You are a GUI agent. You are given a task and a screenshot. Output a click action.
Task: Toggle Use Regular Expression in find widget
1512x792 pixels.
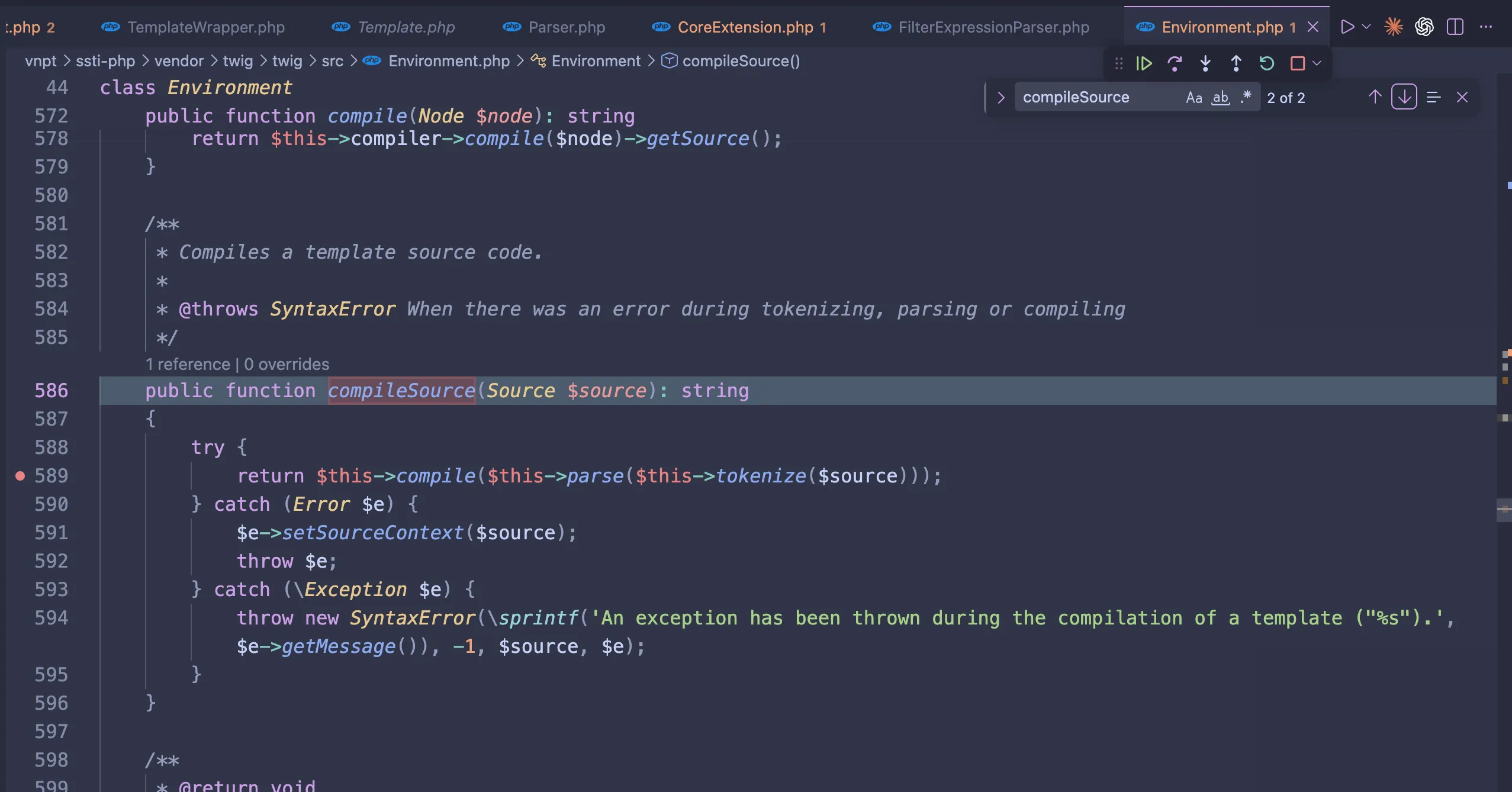[x=1246, y=97]
